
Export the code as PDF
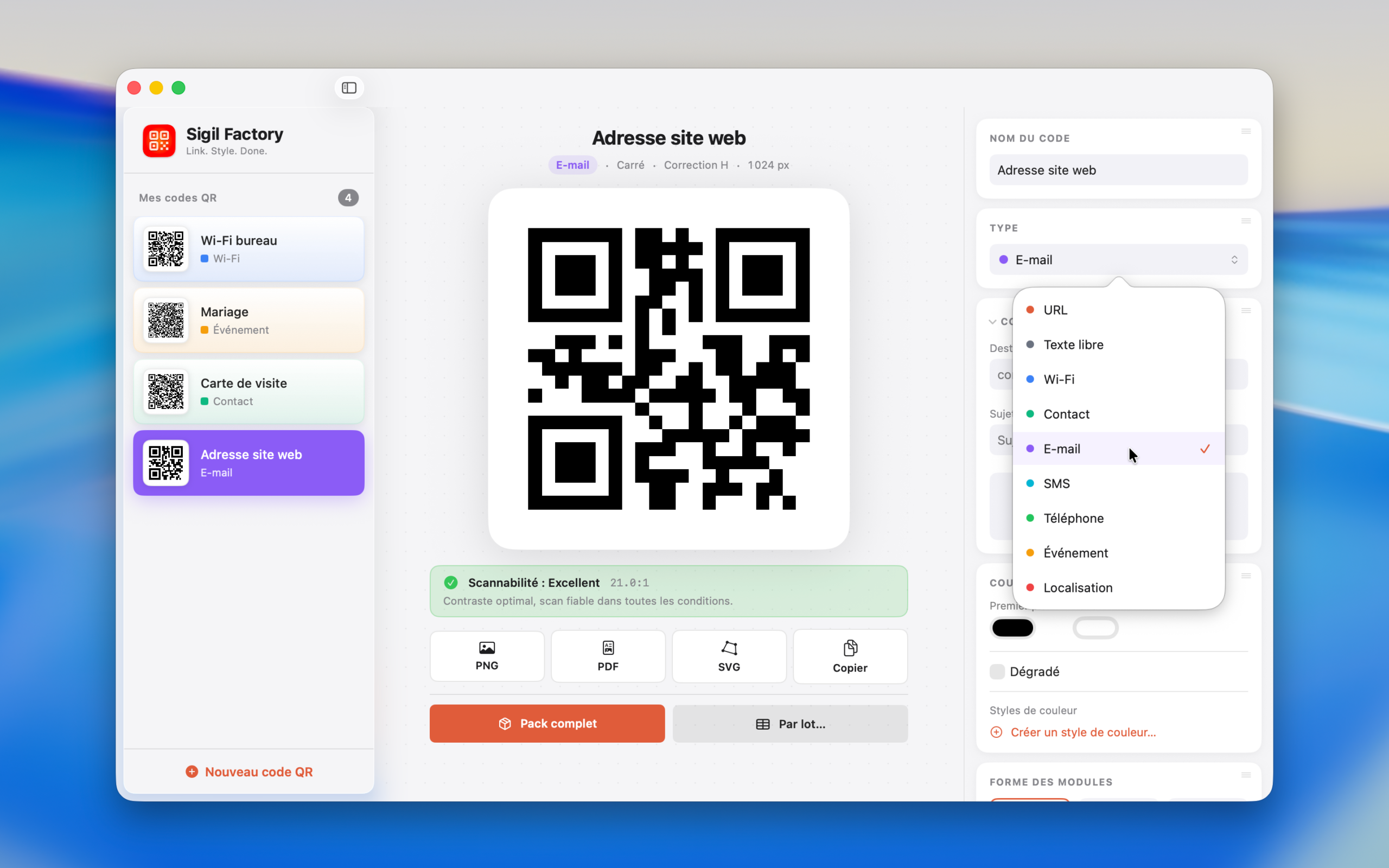pos(608,656)
